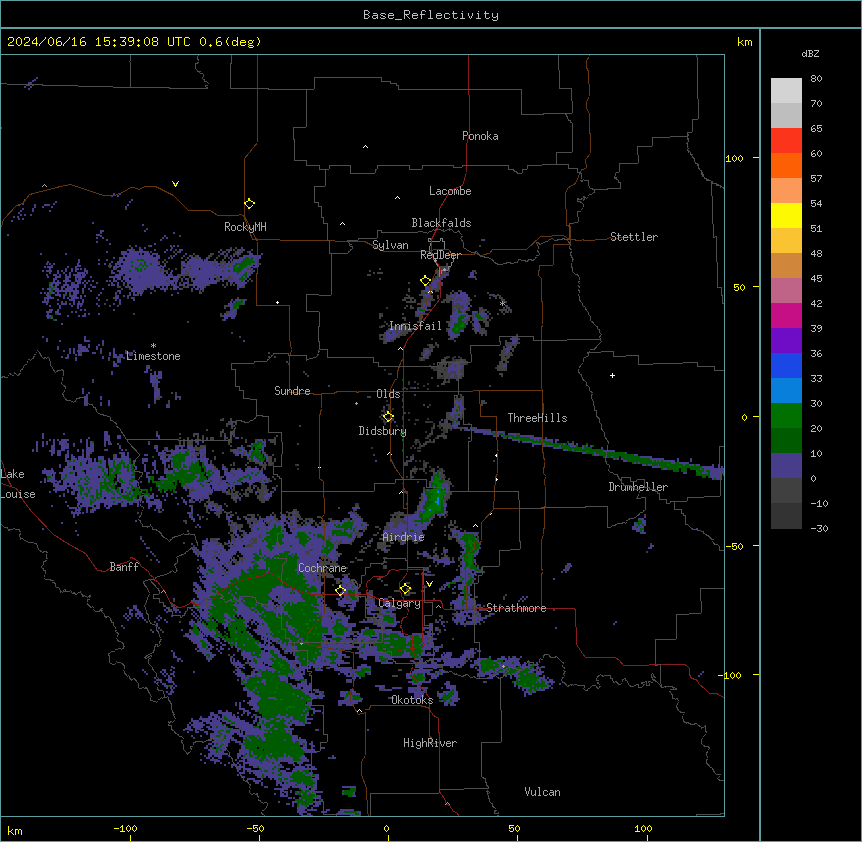Click the white plus marker east of ThreeHills
Viewport: 862px width, 842px height.
coord(612,375)
